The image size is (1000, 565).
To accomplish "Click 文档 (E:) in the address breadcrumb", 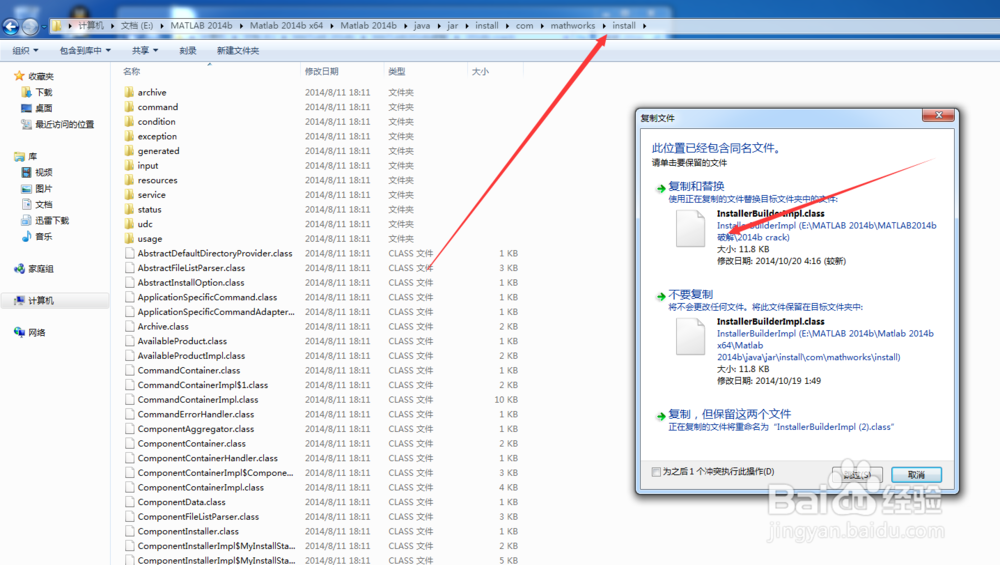I will 136,26.
